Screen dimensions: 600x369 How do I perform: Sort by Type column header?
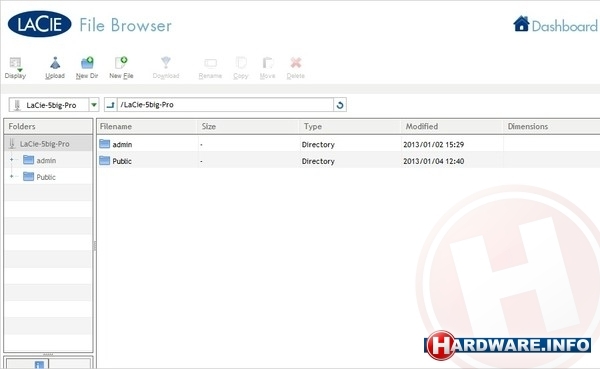350,126
